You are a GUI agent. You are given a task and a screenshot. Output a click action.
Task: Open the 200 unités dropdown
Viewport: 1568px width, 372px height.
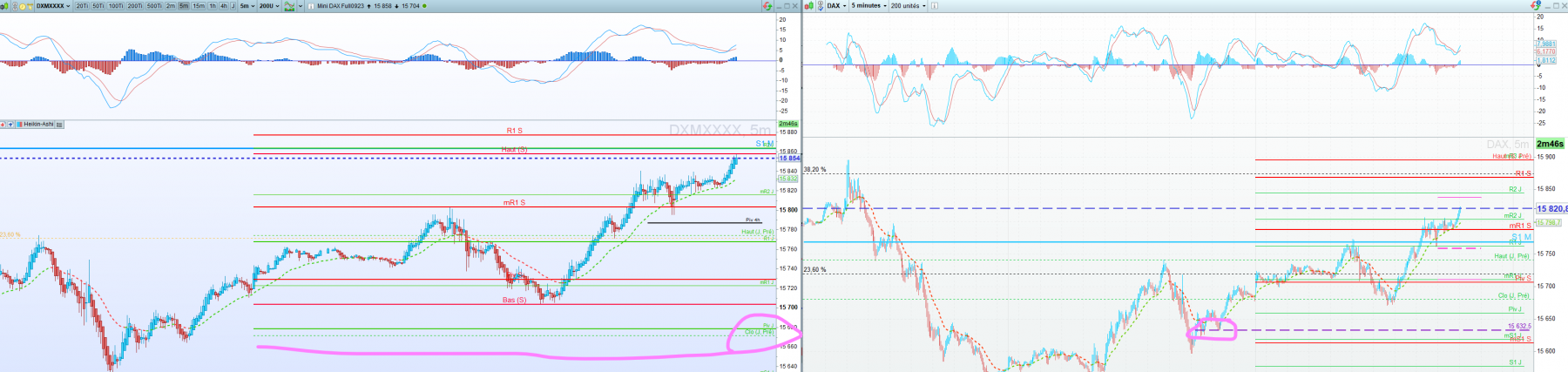tap(908, 5)
